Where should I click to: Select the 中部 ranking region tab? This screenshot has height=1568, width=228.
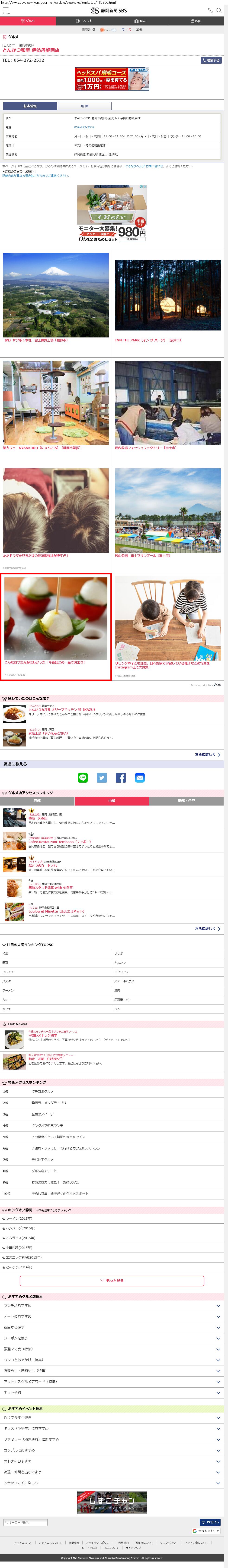[112, 800]
